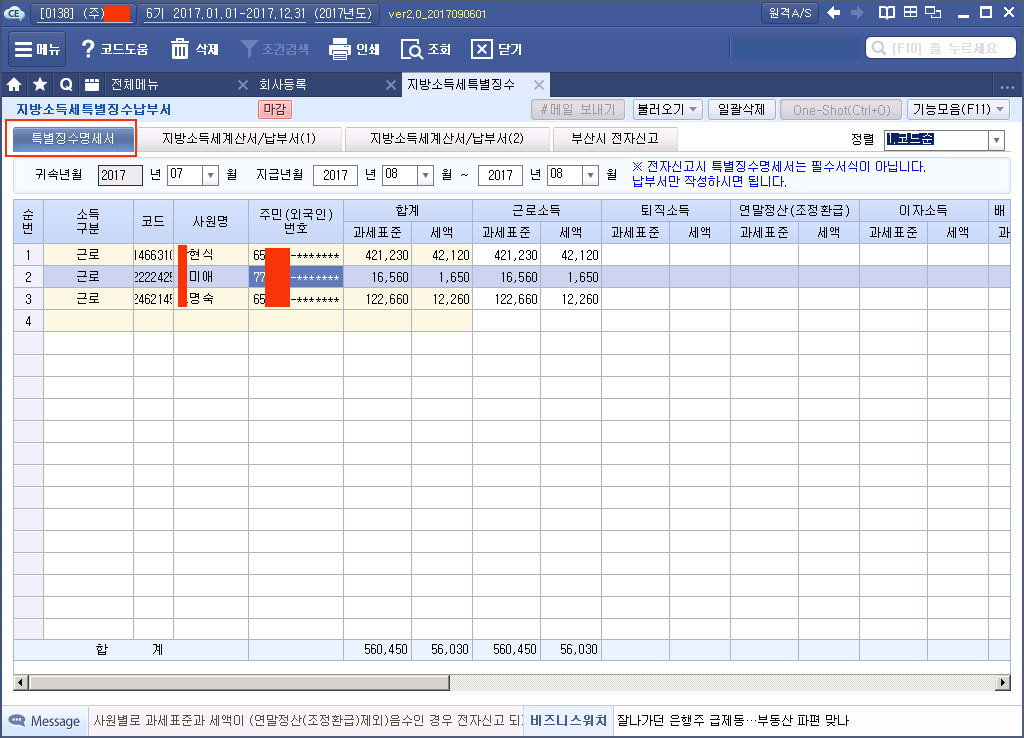Click the scrollbar left arrow
The width and height of the screenshot is (1024, 738).
[20, 683]
